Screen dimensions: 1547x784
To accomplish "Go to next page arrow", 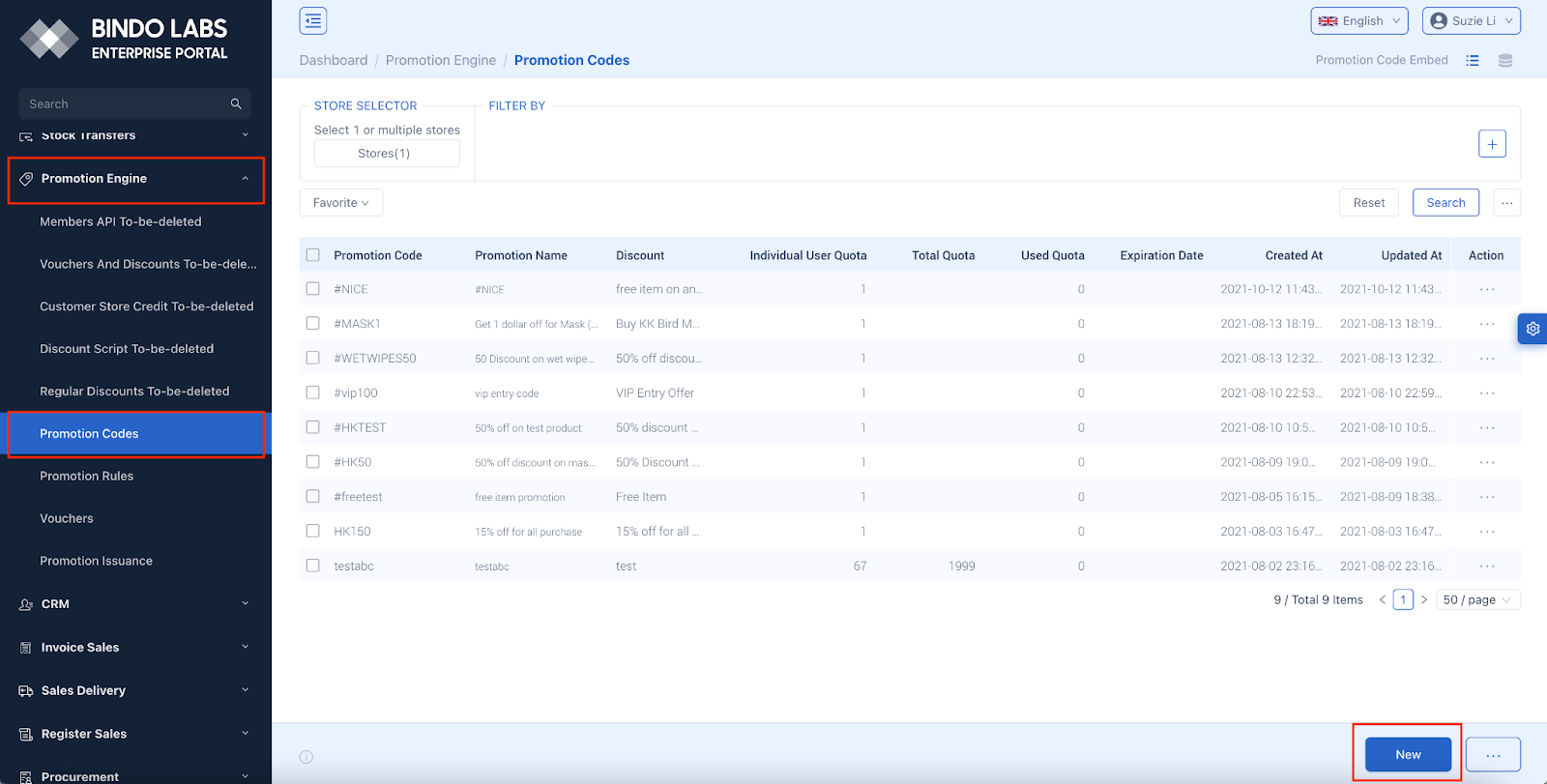I will (1424, 600).
